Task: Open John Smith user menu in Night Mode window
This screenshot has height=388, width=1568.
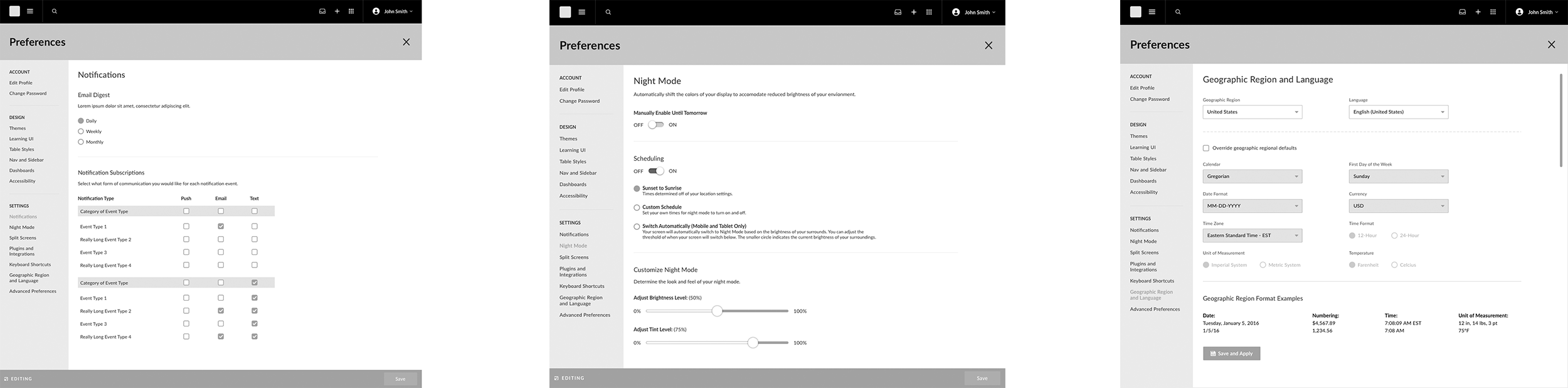Action: 973,12
